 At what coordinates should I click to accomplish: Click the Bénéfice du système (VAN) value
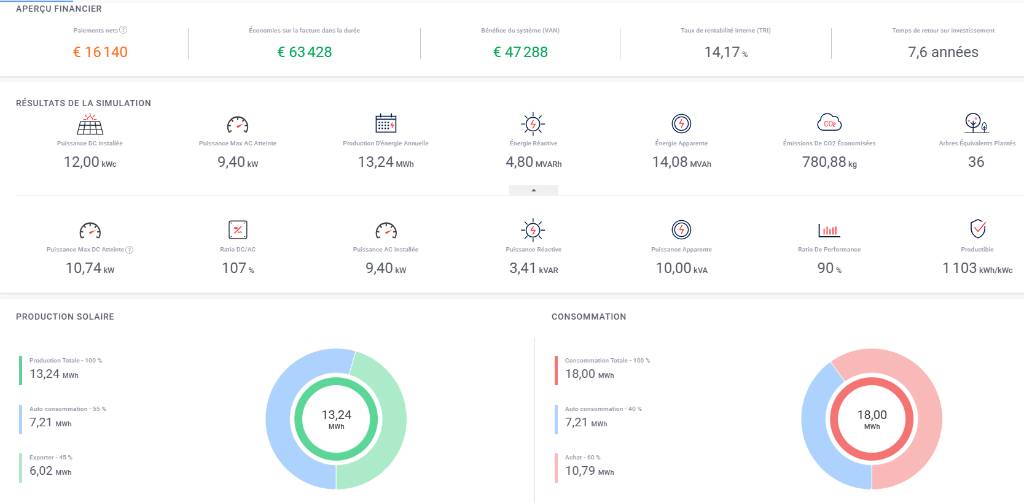pyautogui.click(x=520, y=52)
